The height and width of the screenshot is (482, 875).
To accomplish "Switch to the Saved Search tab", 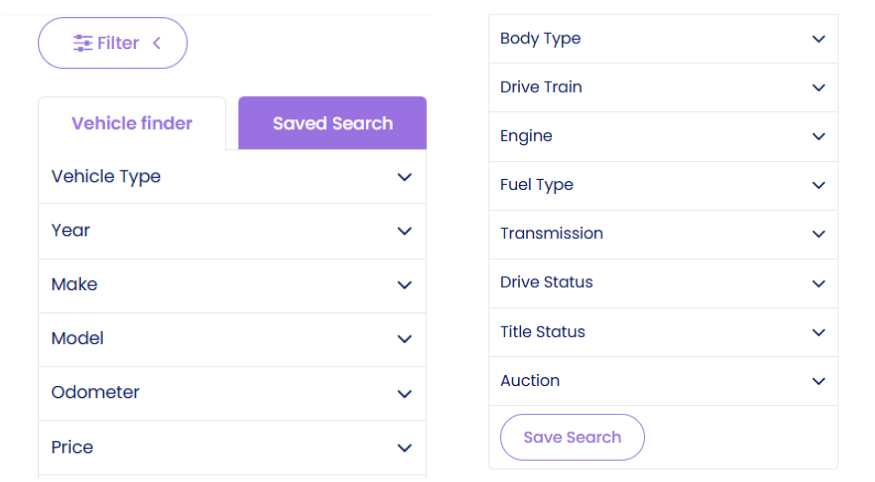I will [x=332, y=124].
